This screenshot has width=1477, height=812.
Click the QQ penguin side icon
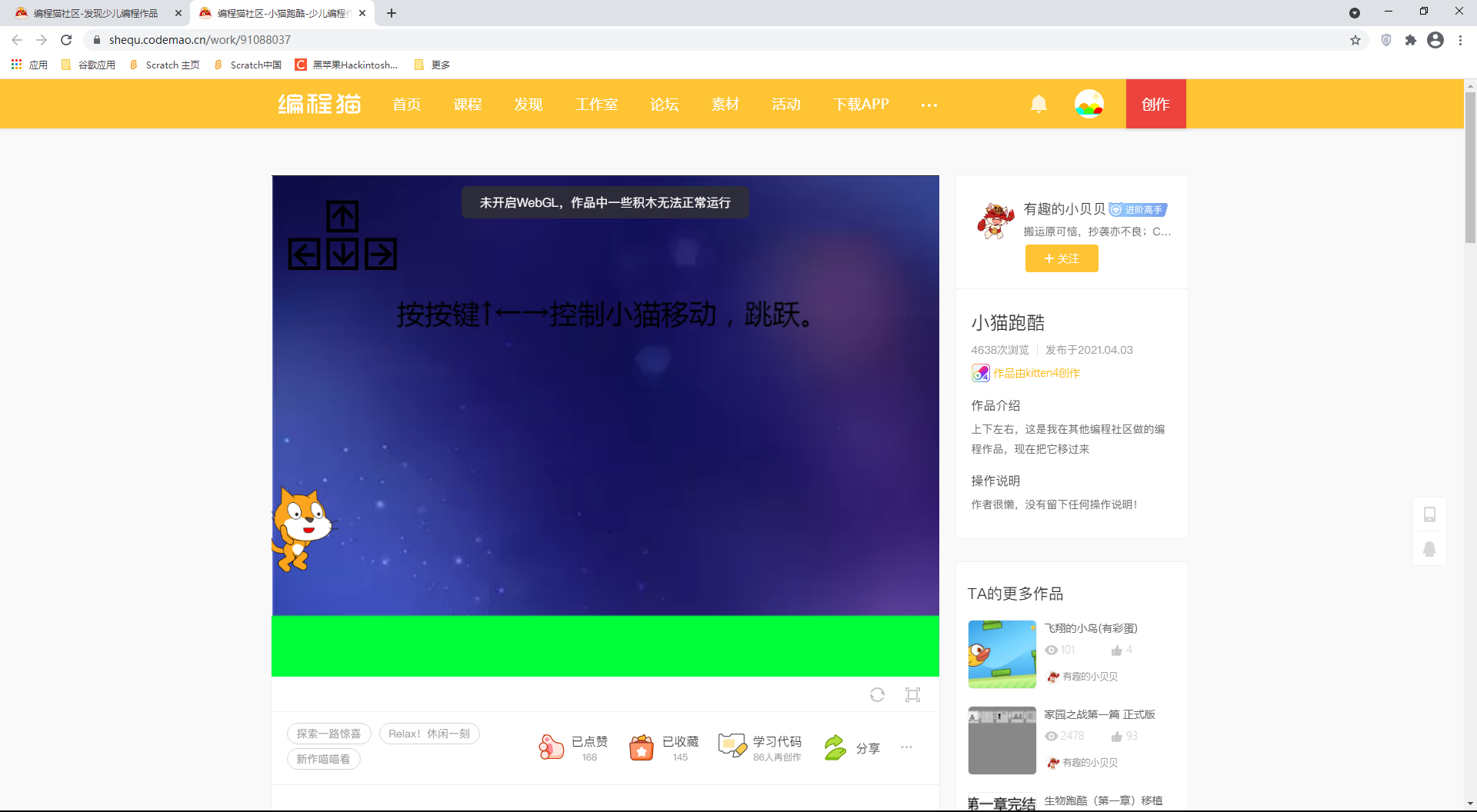pos(1429,549)
